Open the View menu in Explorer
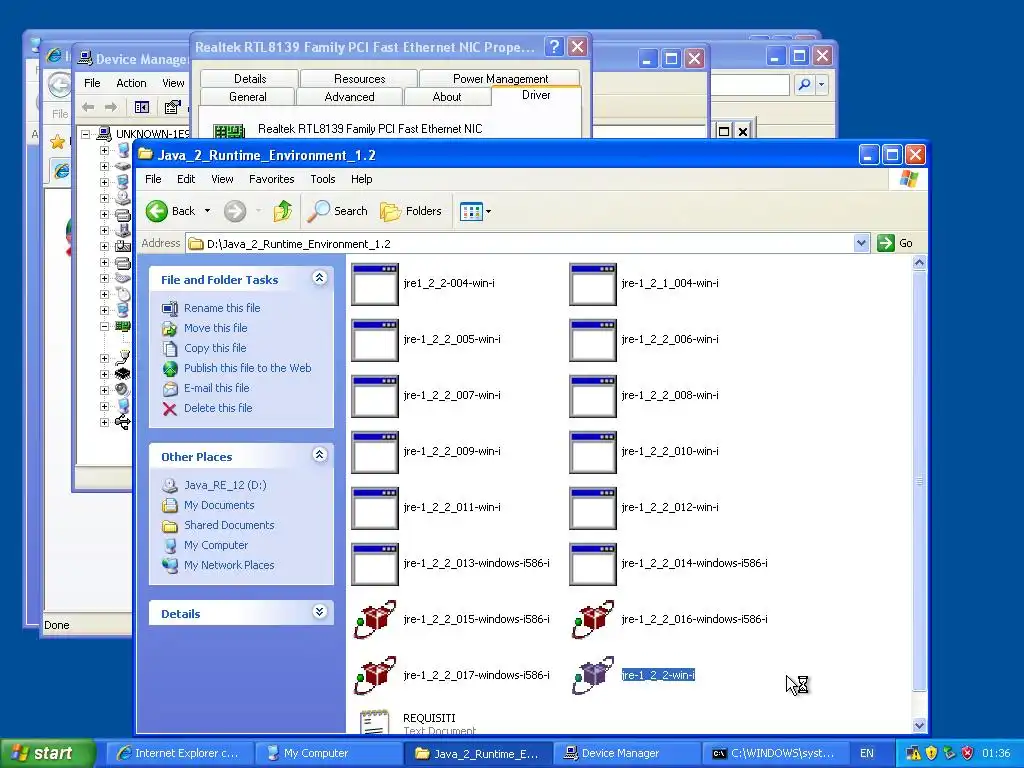The width and height of the screenshot is (1024, 768). coord(222,179)
